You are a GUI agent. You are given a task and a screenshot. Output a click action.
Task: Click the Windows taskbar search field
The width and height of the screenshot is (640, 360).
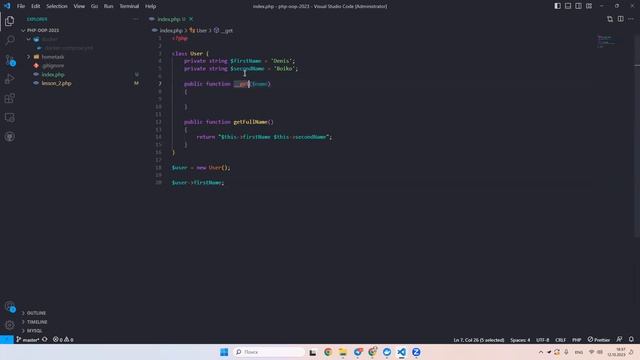pos(269,352)
